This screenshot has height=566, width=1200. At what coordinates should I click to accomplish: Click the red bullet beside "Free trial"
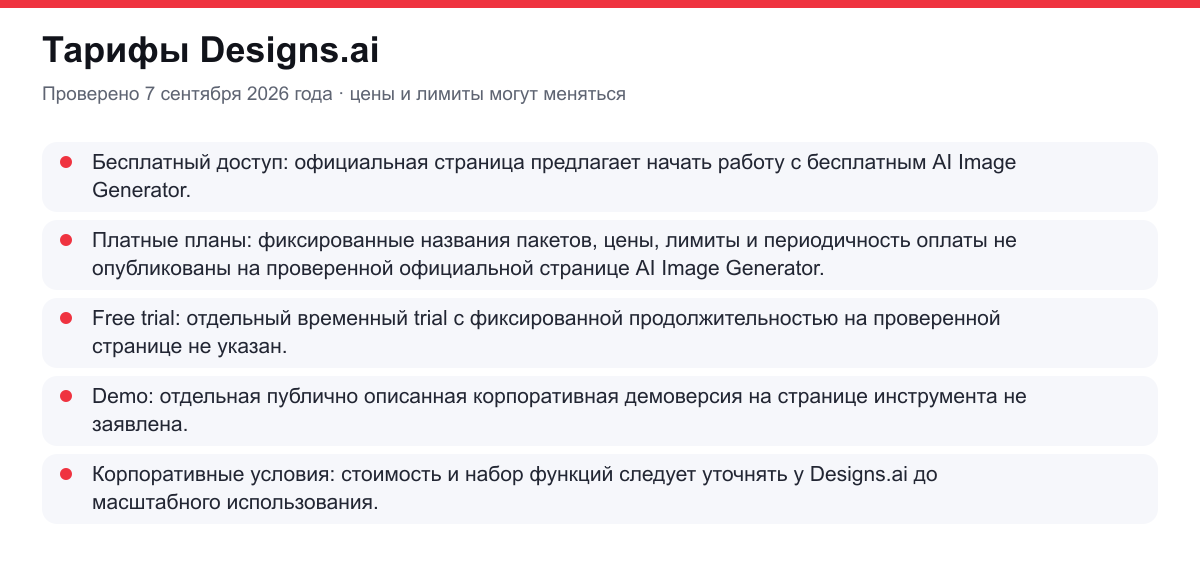(x=66, y=318)
